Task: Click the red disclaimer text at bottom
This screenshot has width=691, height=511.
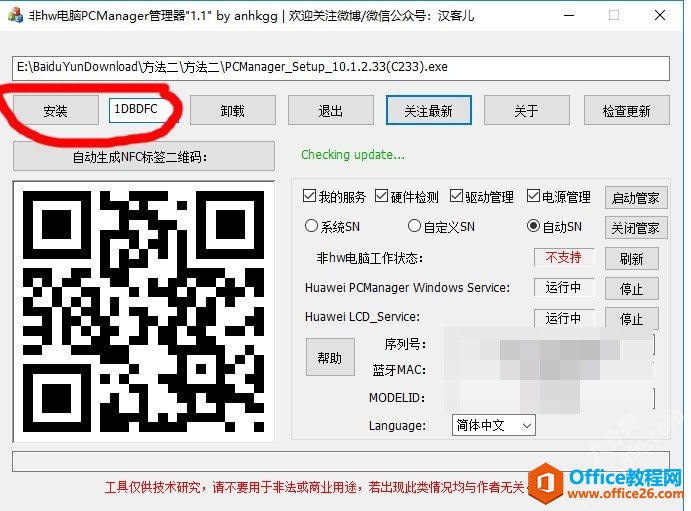Action: click(x=314, y=487)
